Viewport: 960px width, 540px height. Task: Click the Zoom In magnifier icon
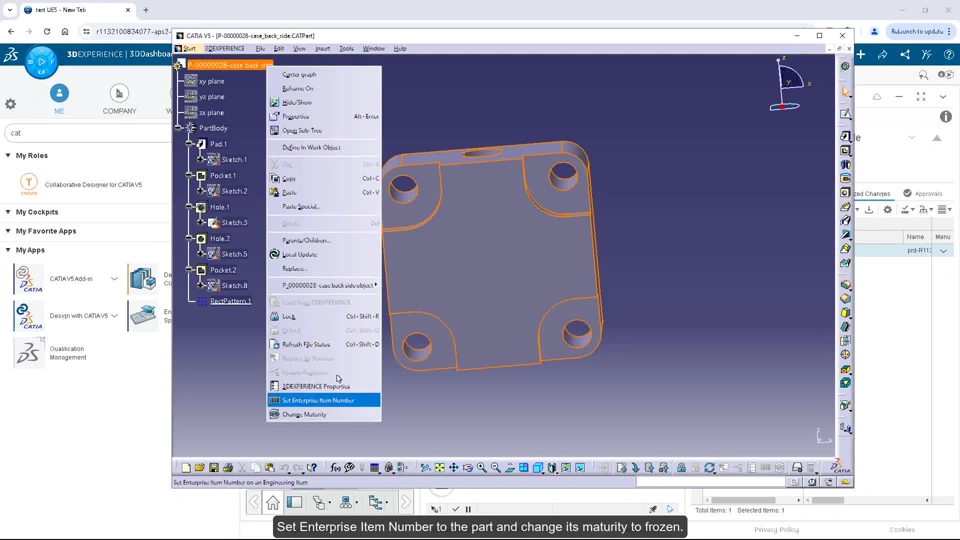[482, 468]
